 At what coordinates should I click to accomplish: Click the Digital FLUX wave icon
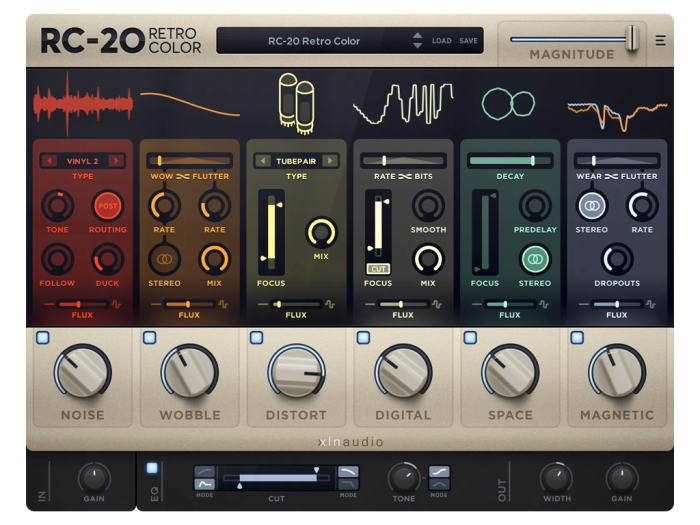(437, 304)
